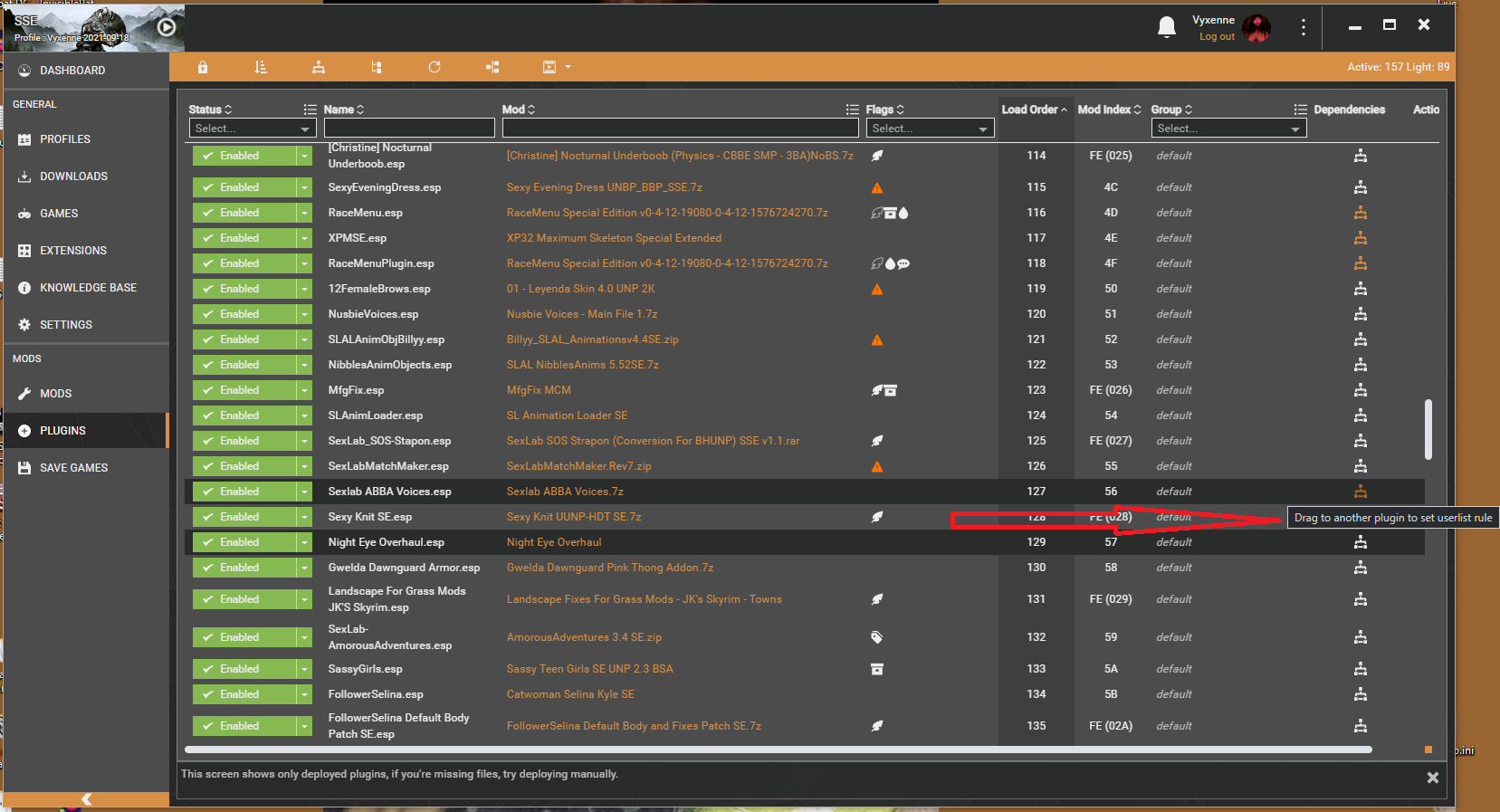Click the Vyxenne user avatar
The height and width of the screenshot is (812, 1500).
[x=1256, y=28]
